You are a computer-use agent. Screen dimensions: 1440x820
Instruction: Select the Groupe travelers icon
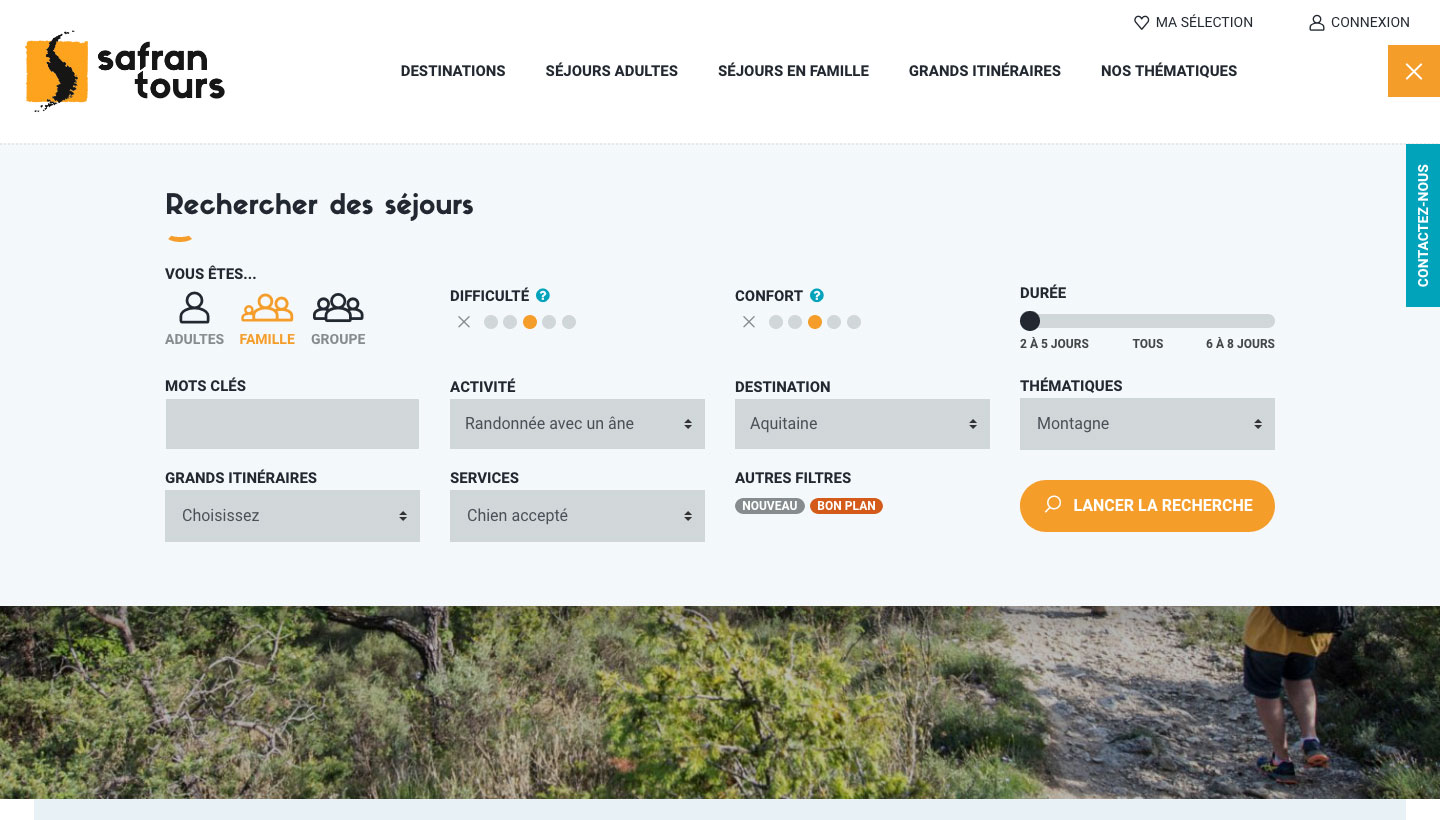(338, 307)
